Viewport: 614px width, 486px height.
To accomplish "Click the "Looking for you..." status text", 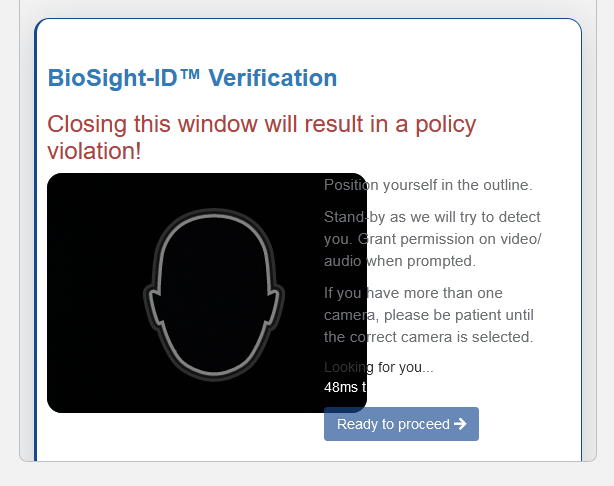I will coord(379,367).
